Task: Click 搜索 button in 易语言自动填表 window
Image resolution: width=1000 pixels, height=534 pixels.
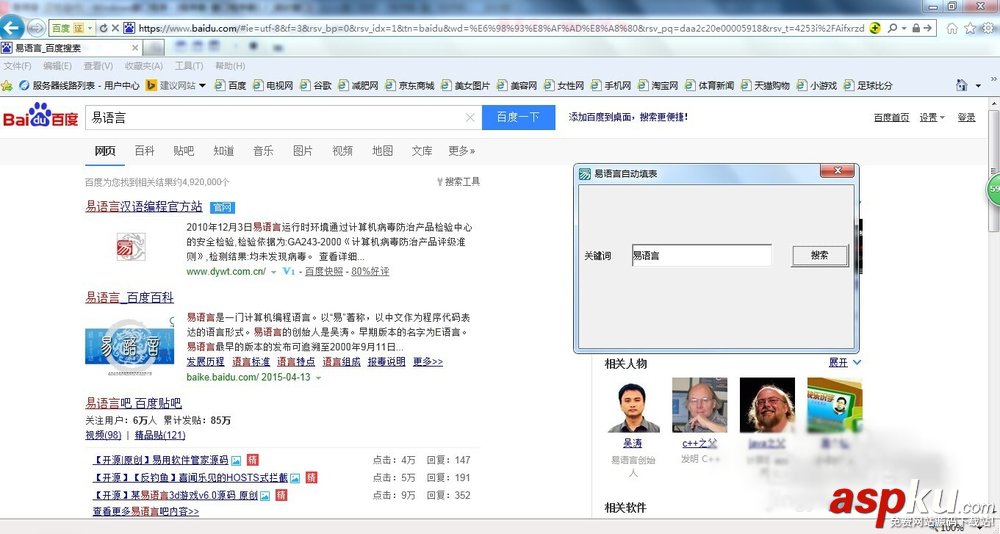Action: 820,255
